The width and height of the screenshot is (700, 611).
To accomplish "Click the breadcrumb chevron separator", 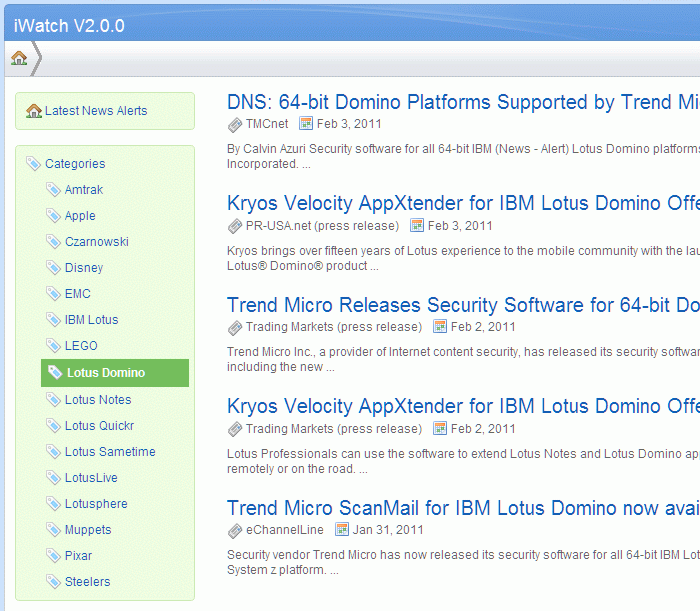I will coord(37,58).
